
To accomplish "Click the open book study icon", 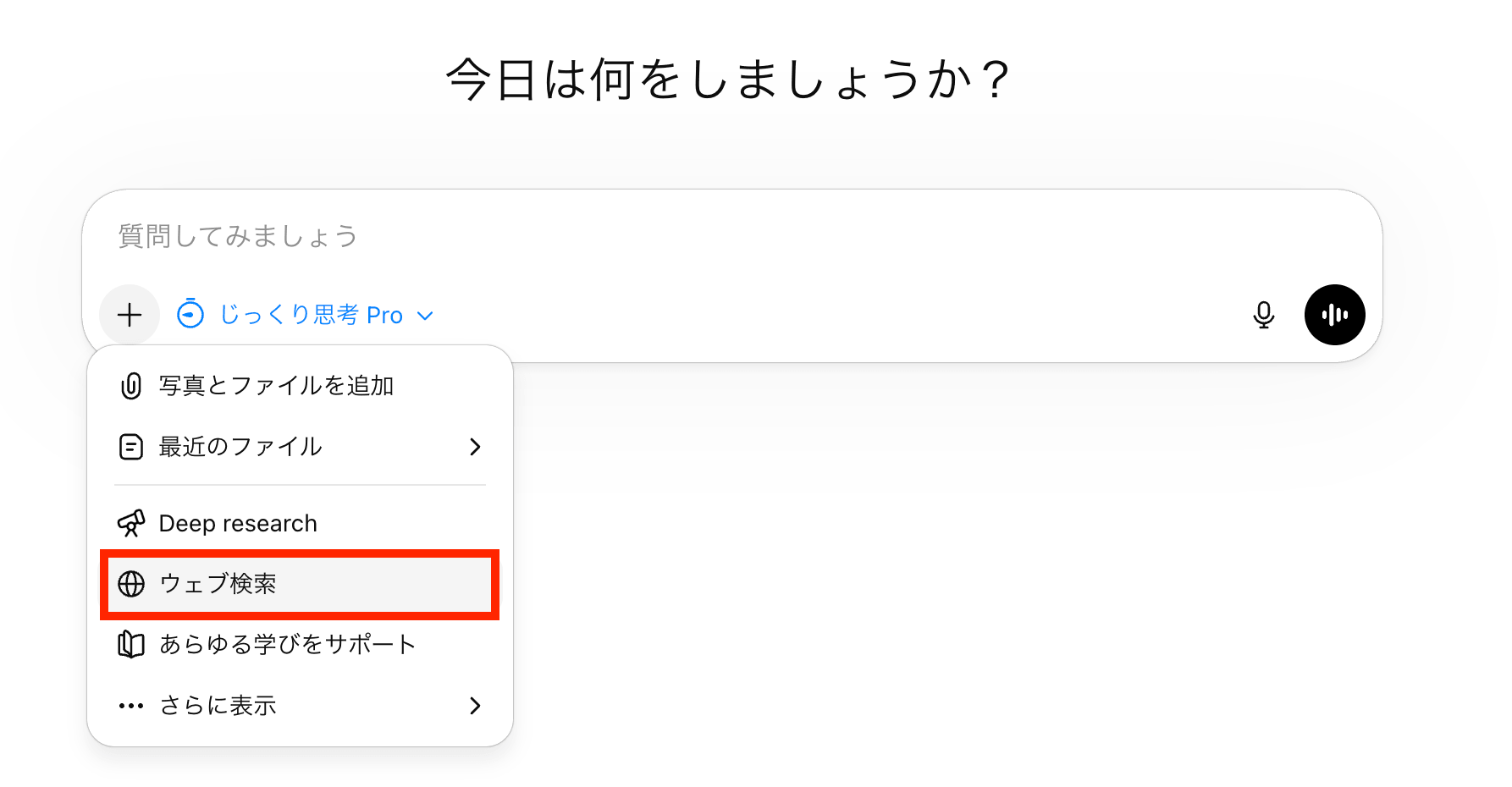I will (131, 645).
